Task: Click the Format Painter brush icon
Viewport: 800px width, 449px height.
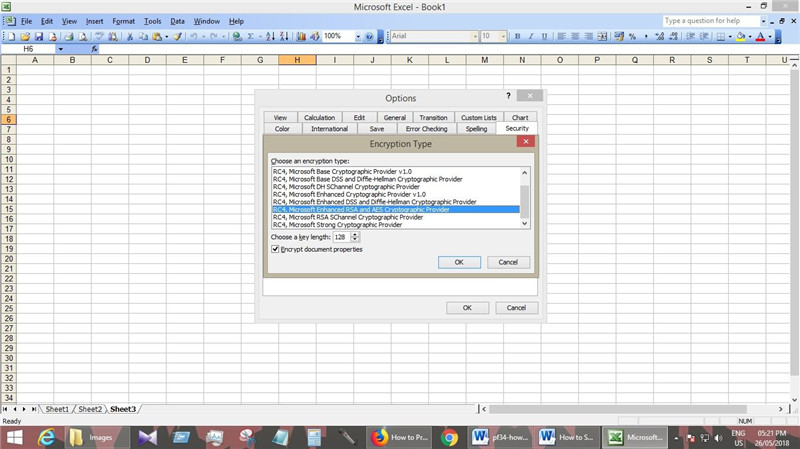Action: pos(177,36)
